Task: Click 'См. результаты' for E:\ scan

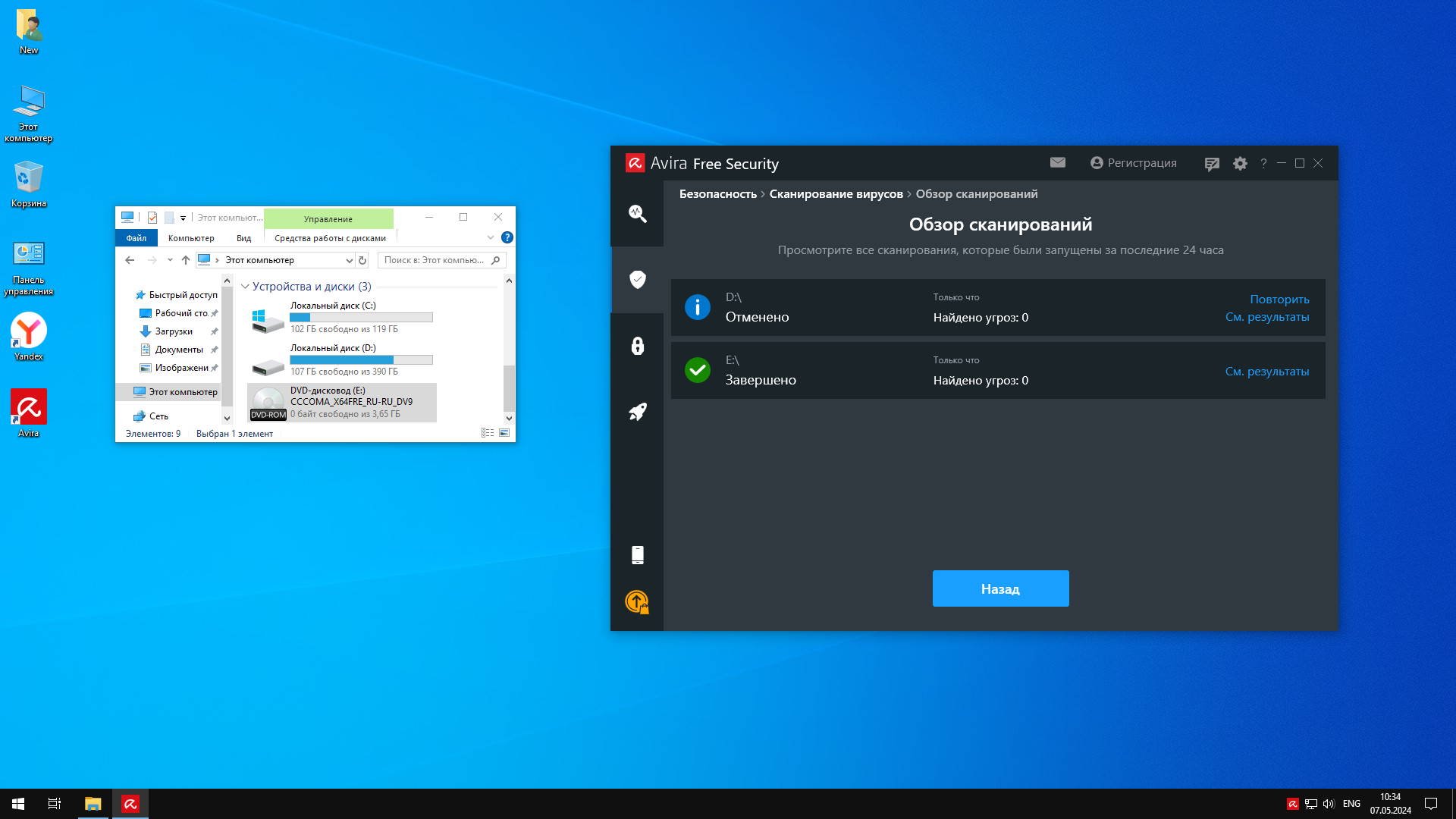Action: [x=1266, y=372]
